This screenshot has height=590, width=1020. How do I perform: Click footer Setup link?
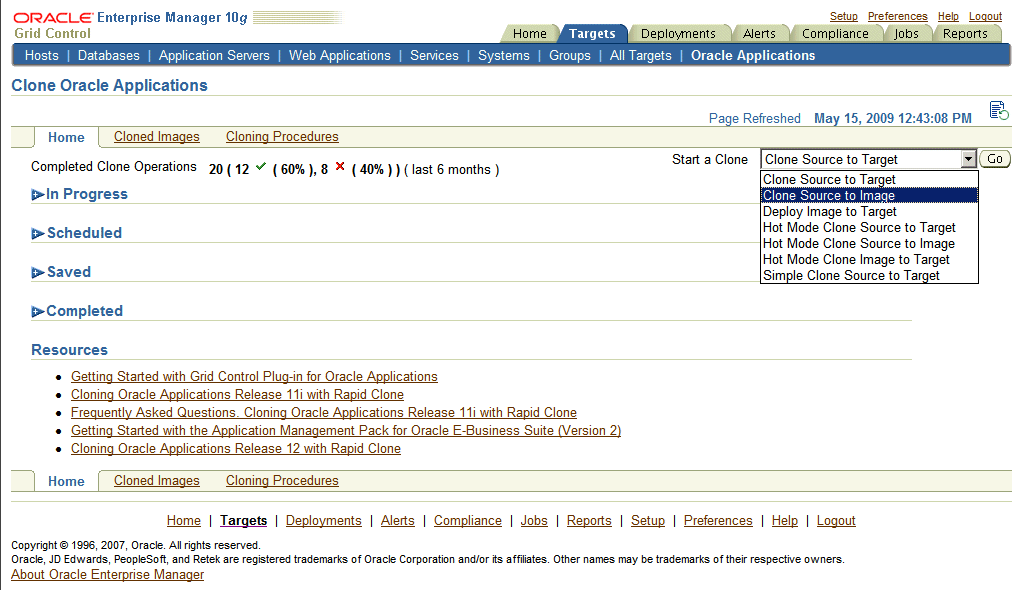(x=648, y=520)
